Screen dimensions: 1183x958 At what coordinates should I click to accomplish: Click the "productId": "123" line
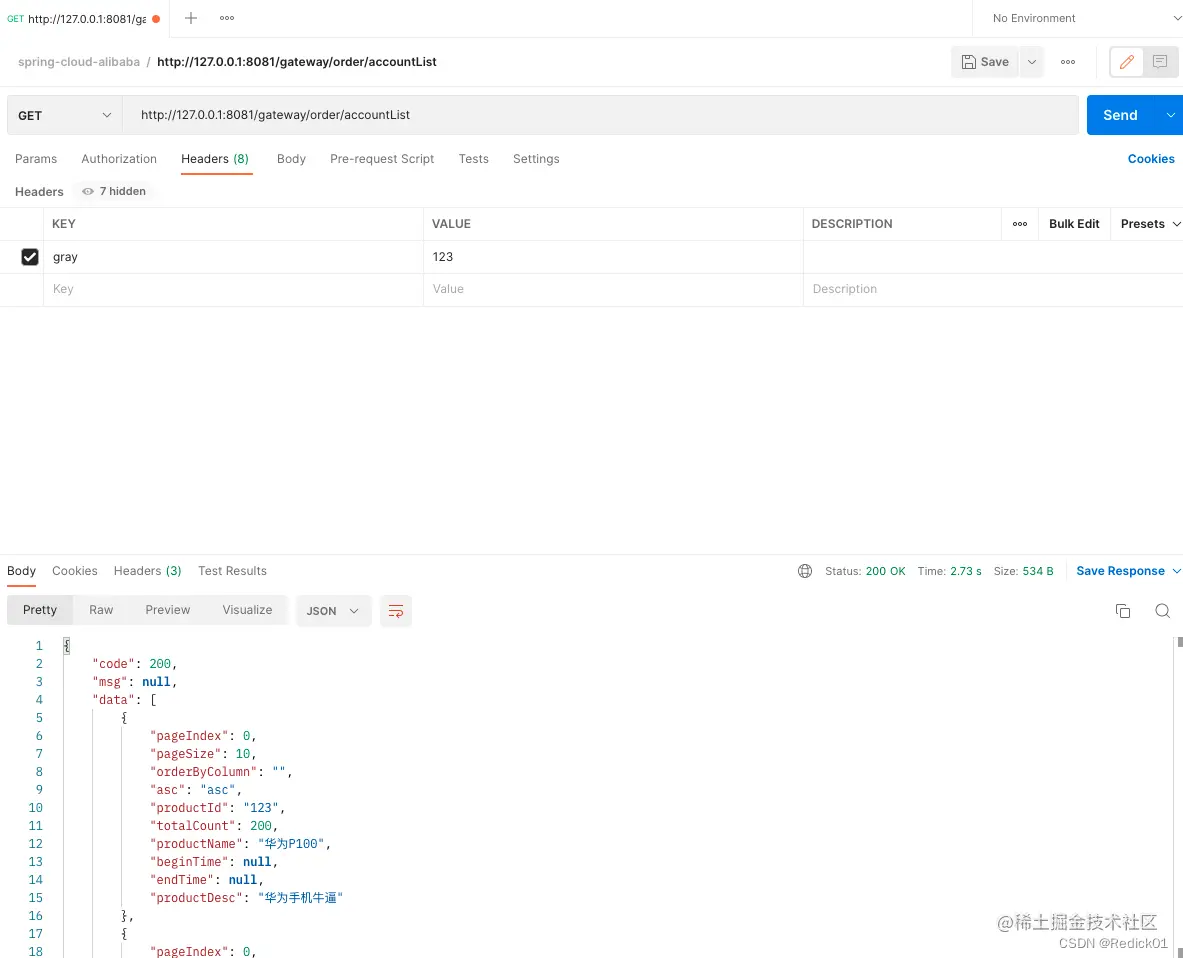point(217,808)
